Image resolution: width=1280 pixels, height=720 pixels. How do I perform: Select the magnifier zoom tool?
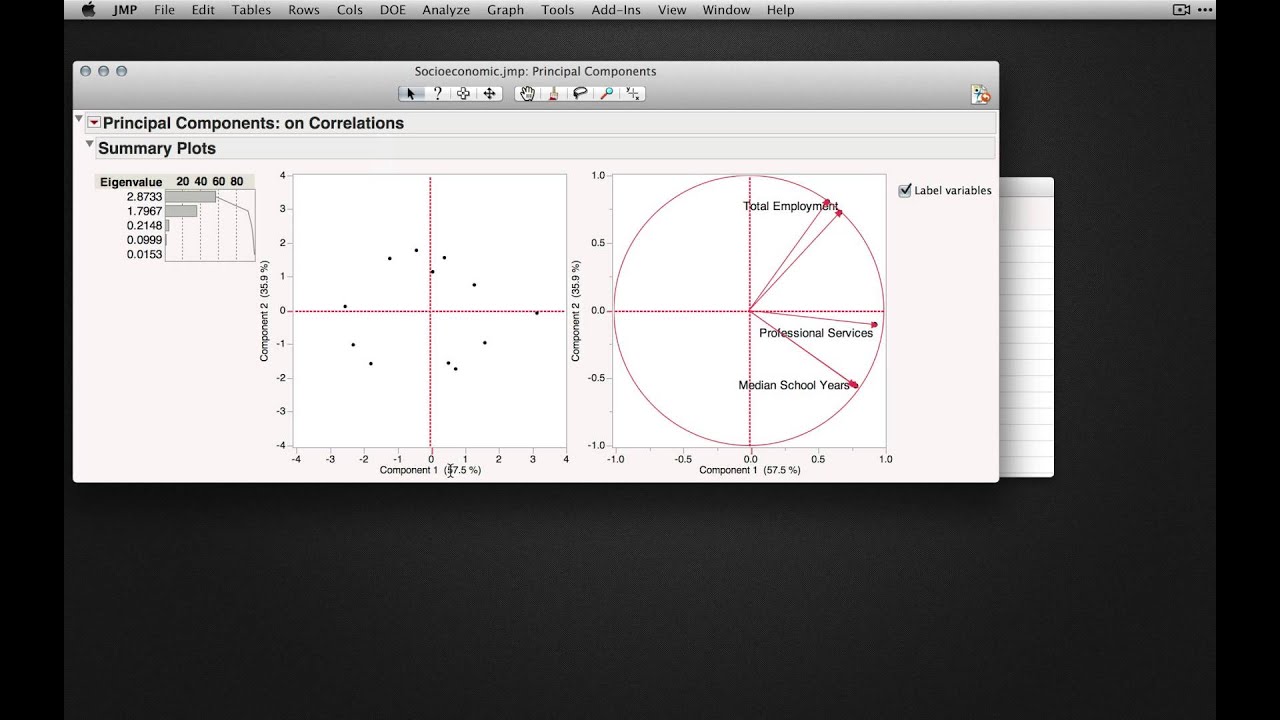click(x=606, y=94)
